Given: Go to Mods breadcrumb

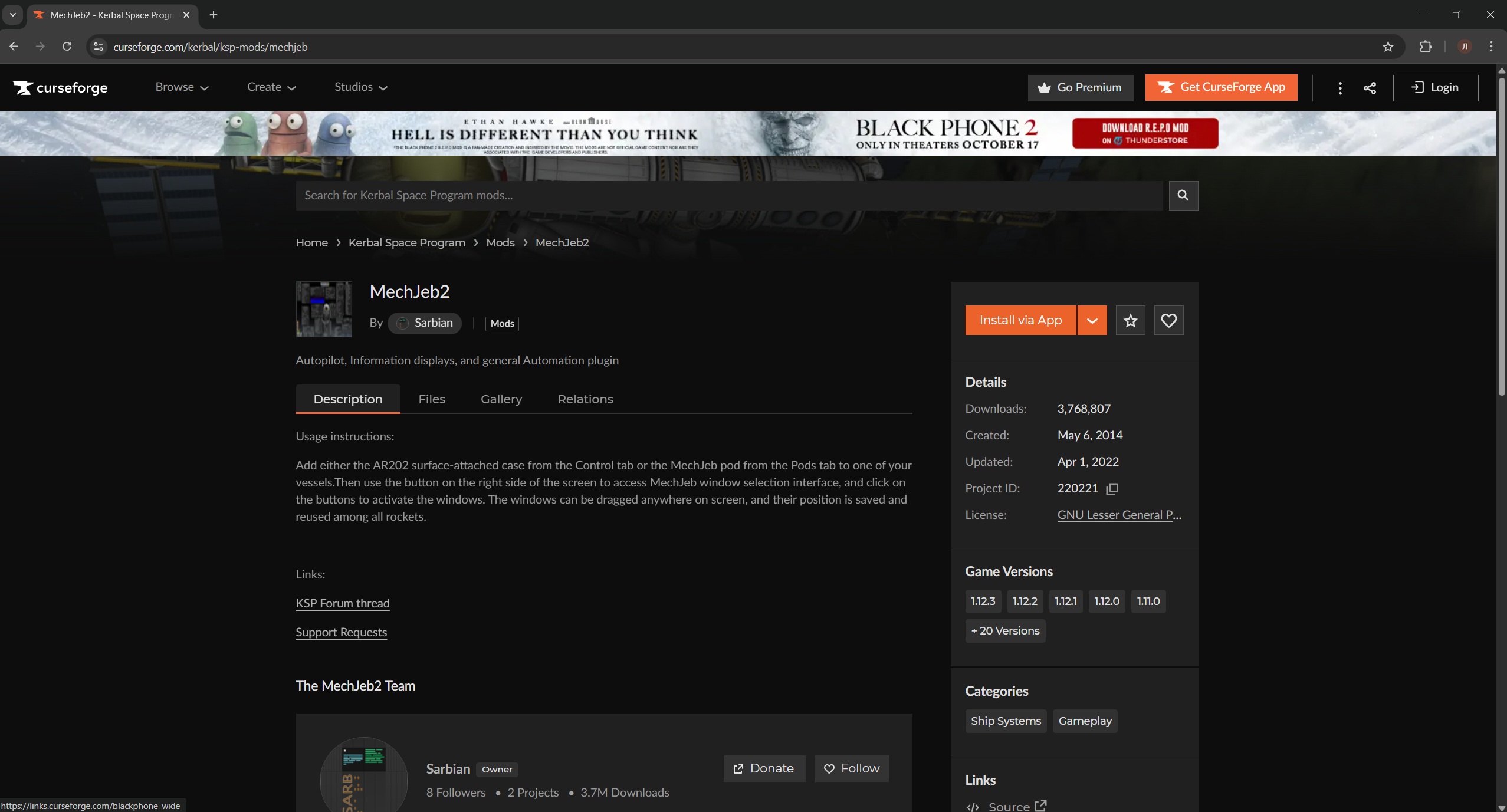Looking at the screenshot, I should coord(500,243).
